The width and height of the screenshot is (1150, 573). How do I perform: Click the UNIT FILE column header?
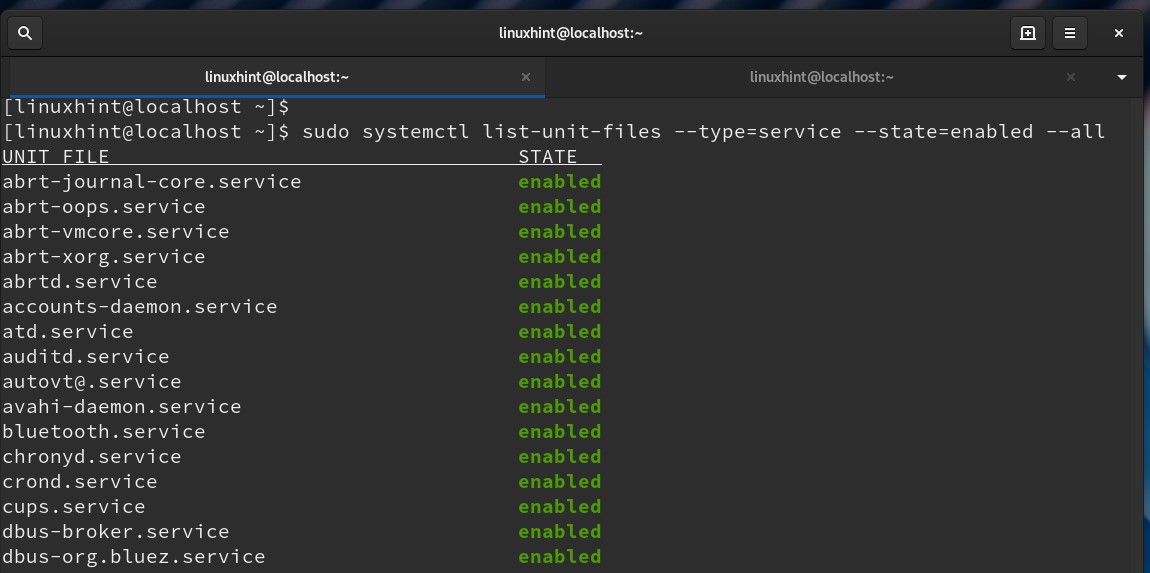56,157
